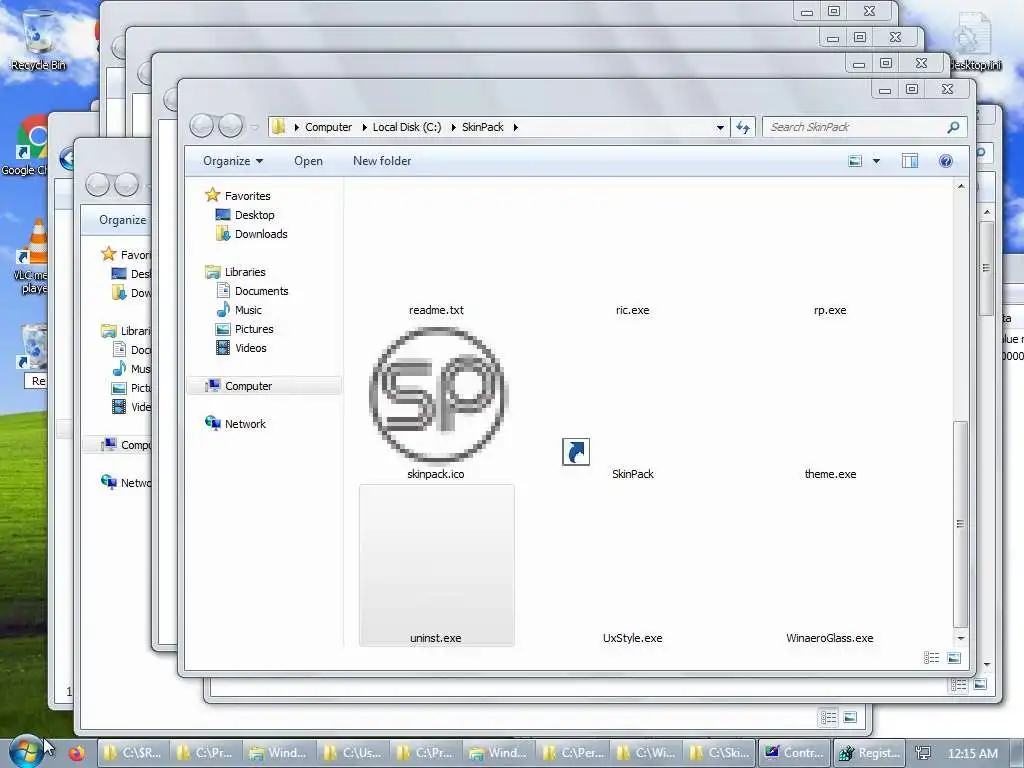The width and height of the screenshot is (1024, 768).
Task: Select Videos library in navigation pane
Action: [251, 348]
